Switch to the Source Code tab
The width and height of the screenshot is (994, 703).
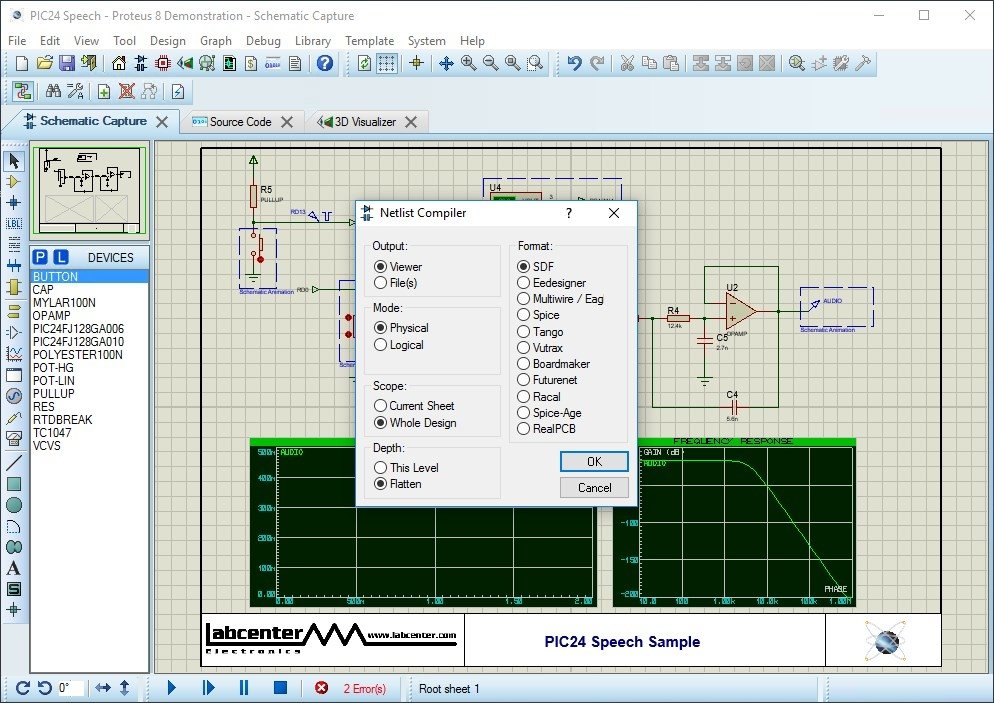pyautogui.click(x=240, y=122)
